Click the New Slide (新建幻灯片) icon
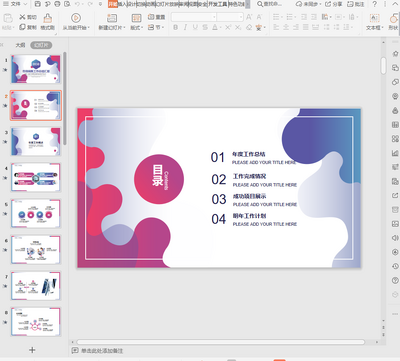The height and width of the screenshot is (361, 400). click(x=112, y=18)
